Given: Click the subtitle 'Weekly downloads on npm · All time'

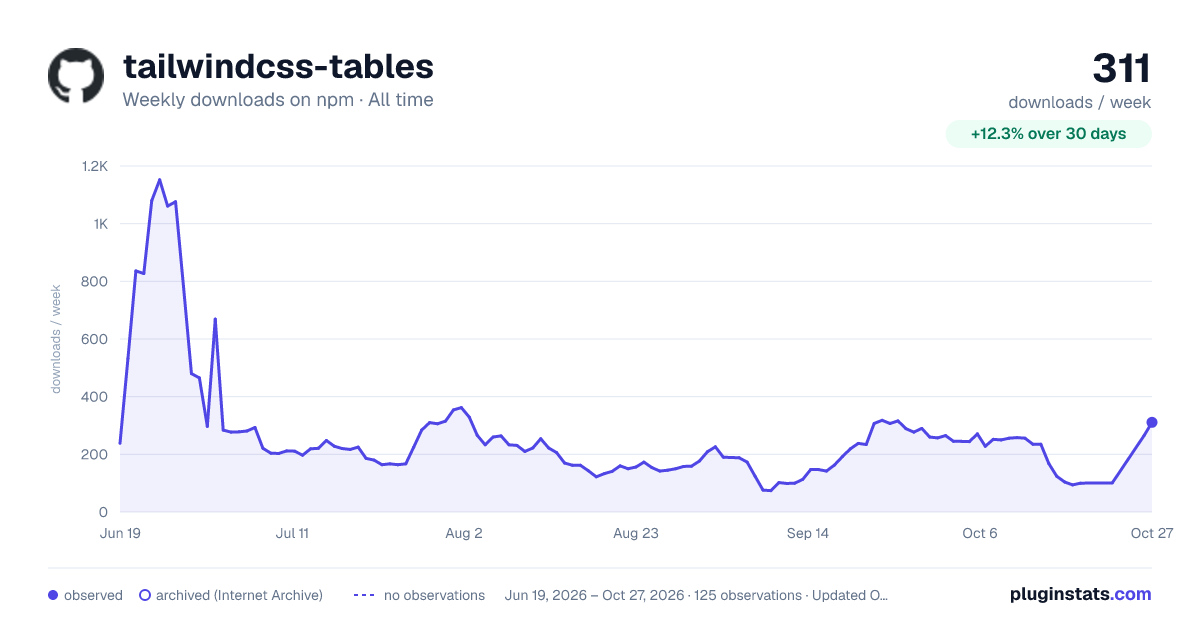Looking at the screenshot, I should pos(278,100).
